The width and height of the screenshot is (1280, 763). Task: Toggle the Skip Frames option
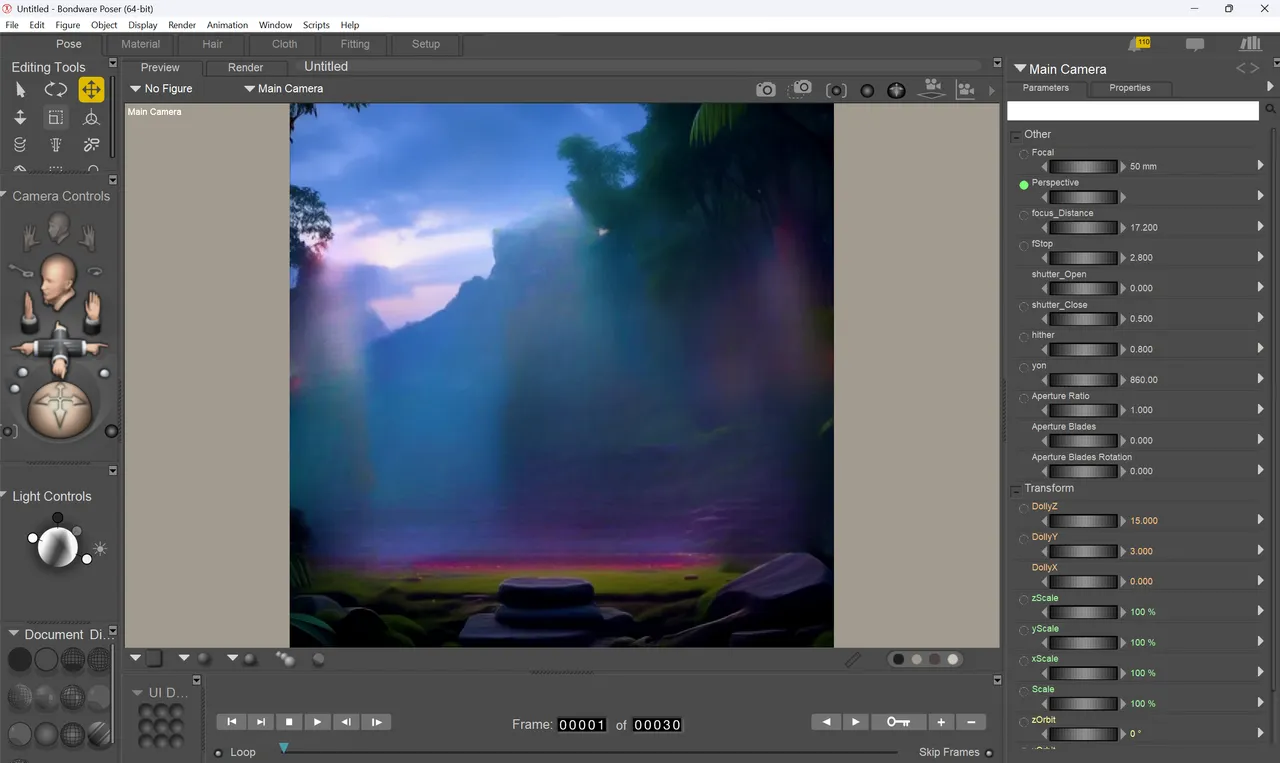[989, 753]
